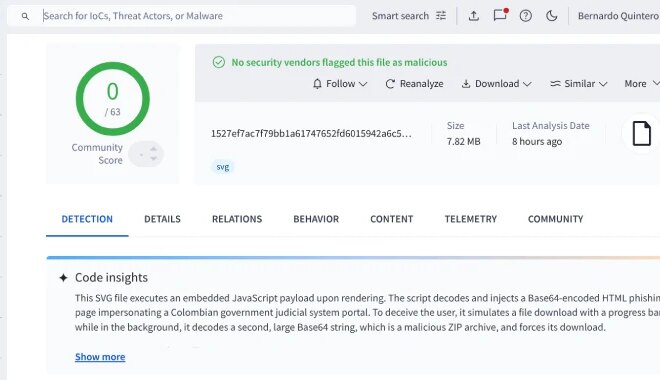This screenshot has width=660, height=380.
Task: Click the 7.82 MB size value
Action: 463,142
